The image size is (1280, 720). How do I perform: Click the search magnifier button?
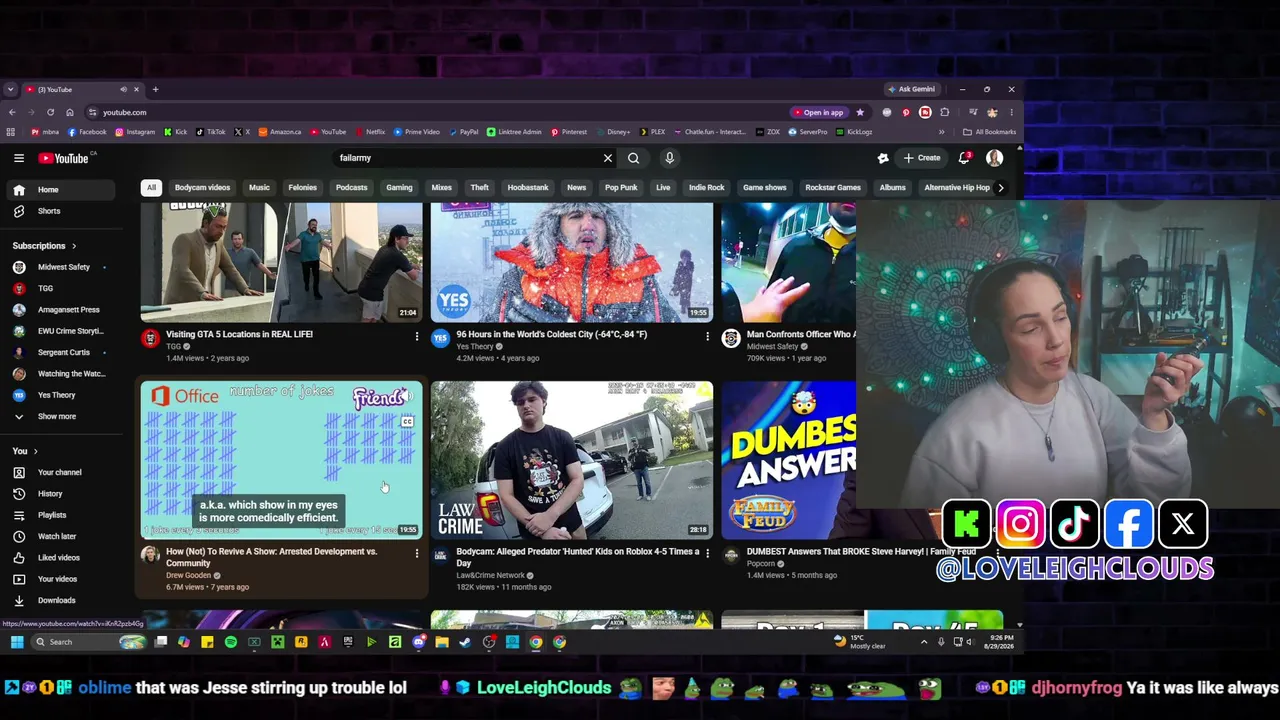pos(633,158)
